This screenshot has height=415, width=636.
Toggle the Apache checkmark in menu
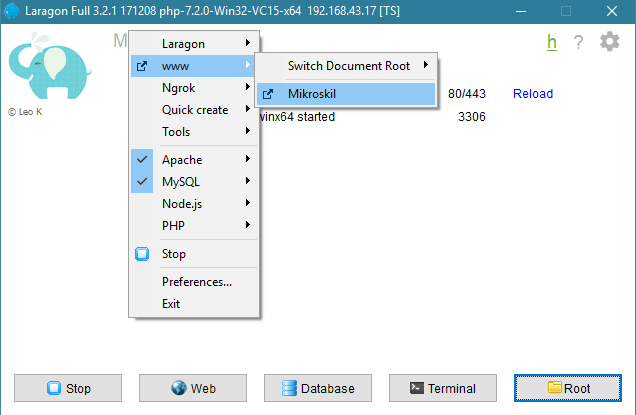tap(142, 159)
